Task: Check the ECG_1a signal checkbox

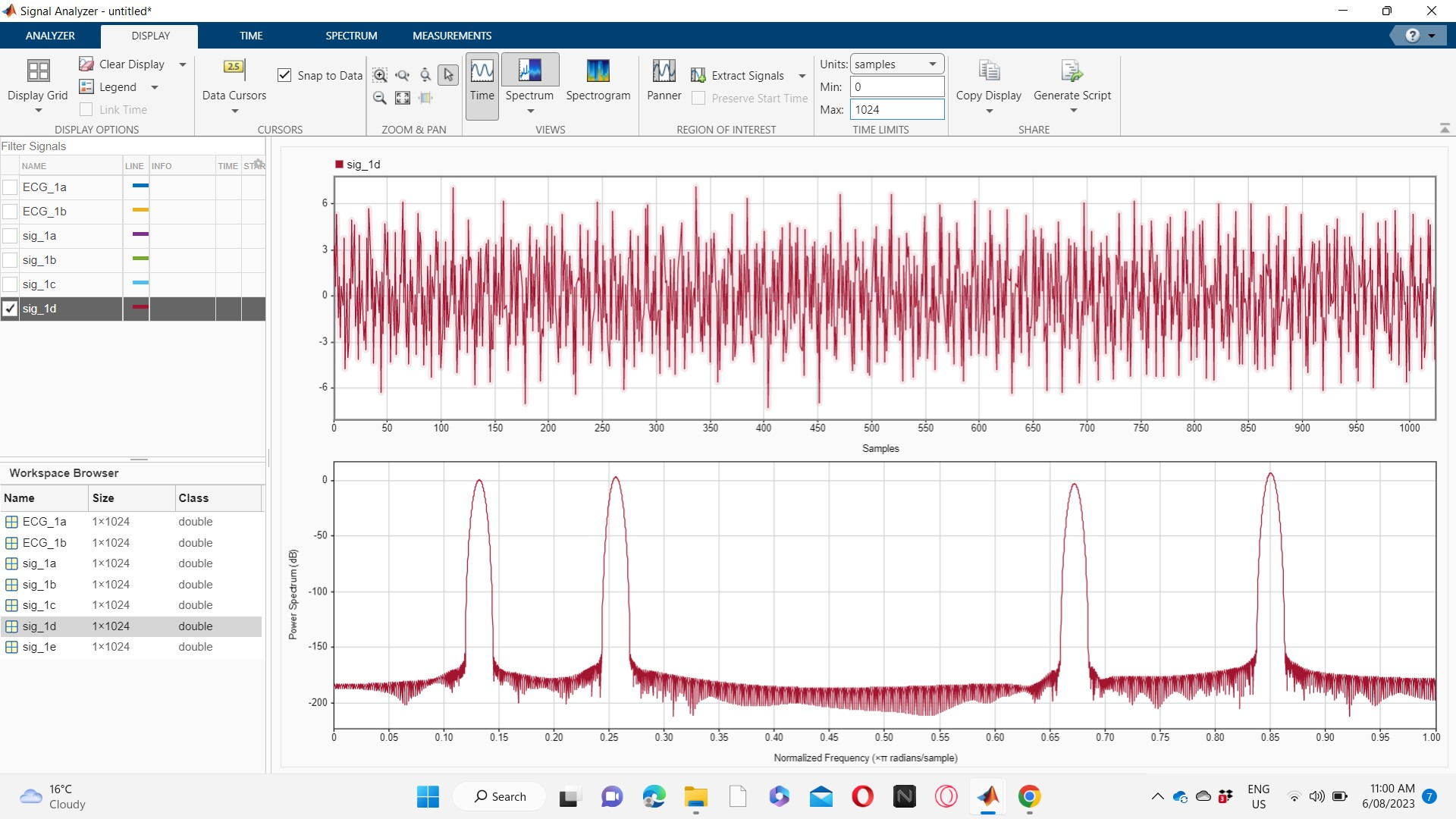Action: point(10,187)
